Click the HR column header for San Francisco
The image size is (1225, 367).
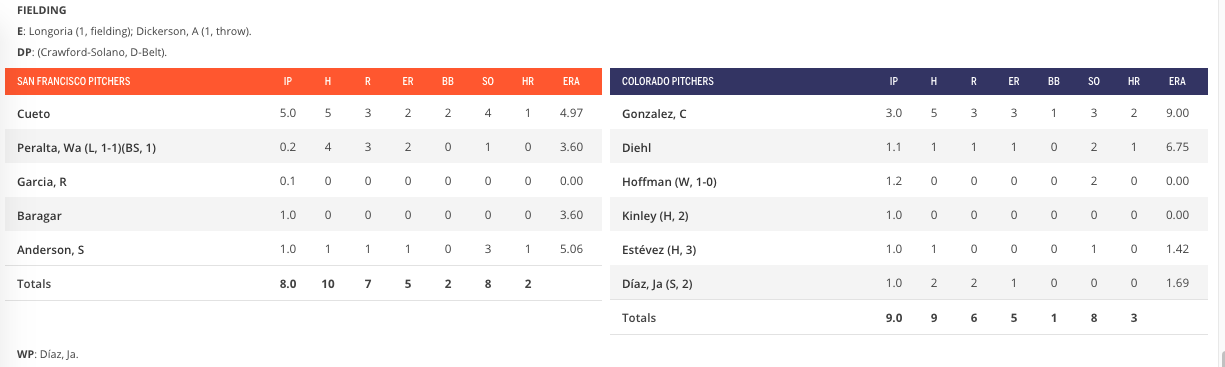click(528, 81)
